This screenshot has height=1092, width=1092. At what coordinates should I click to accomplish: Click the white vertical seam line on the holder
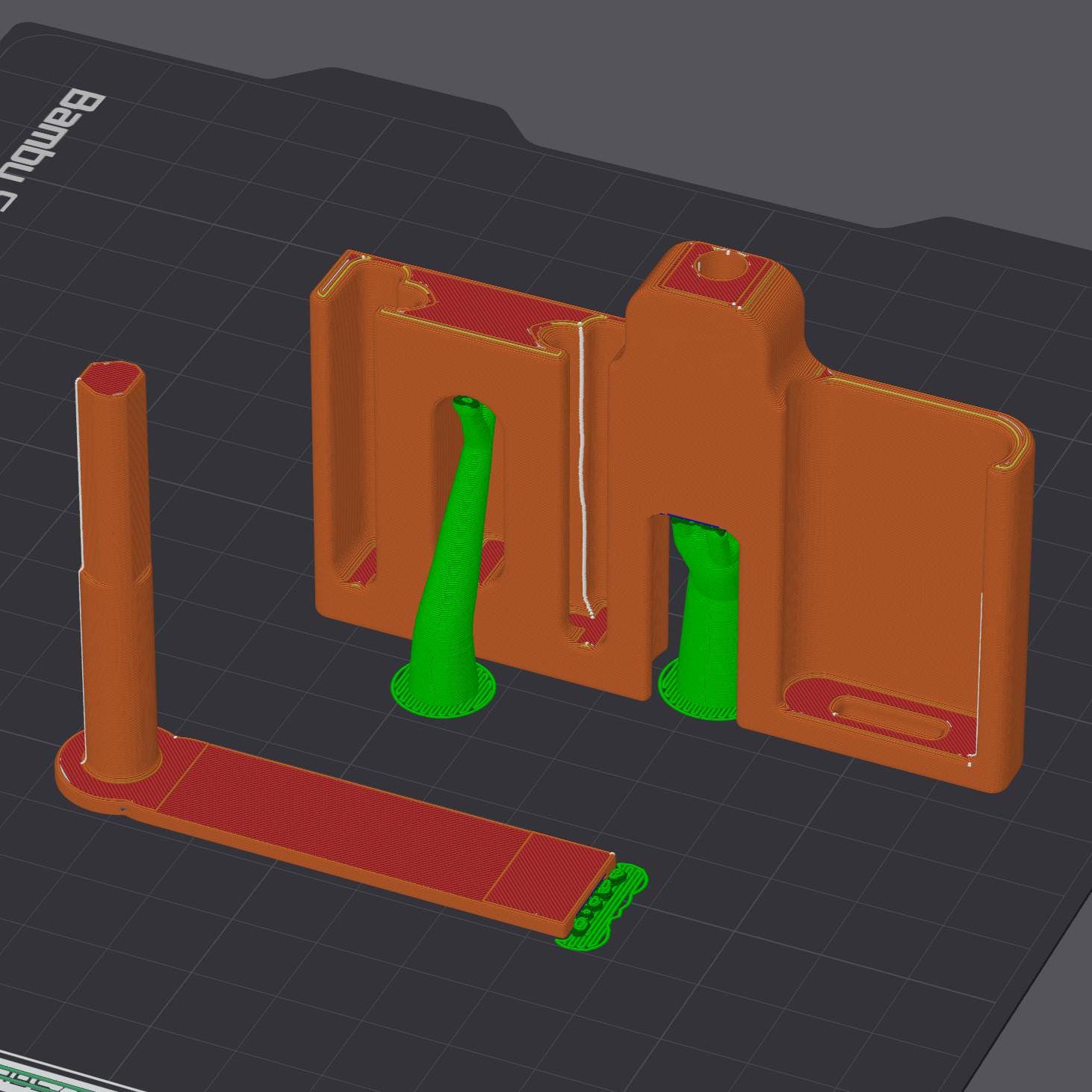[583, 469]
